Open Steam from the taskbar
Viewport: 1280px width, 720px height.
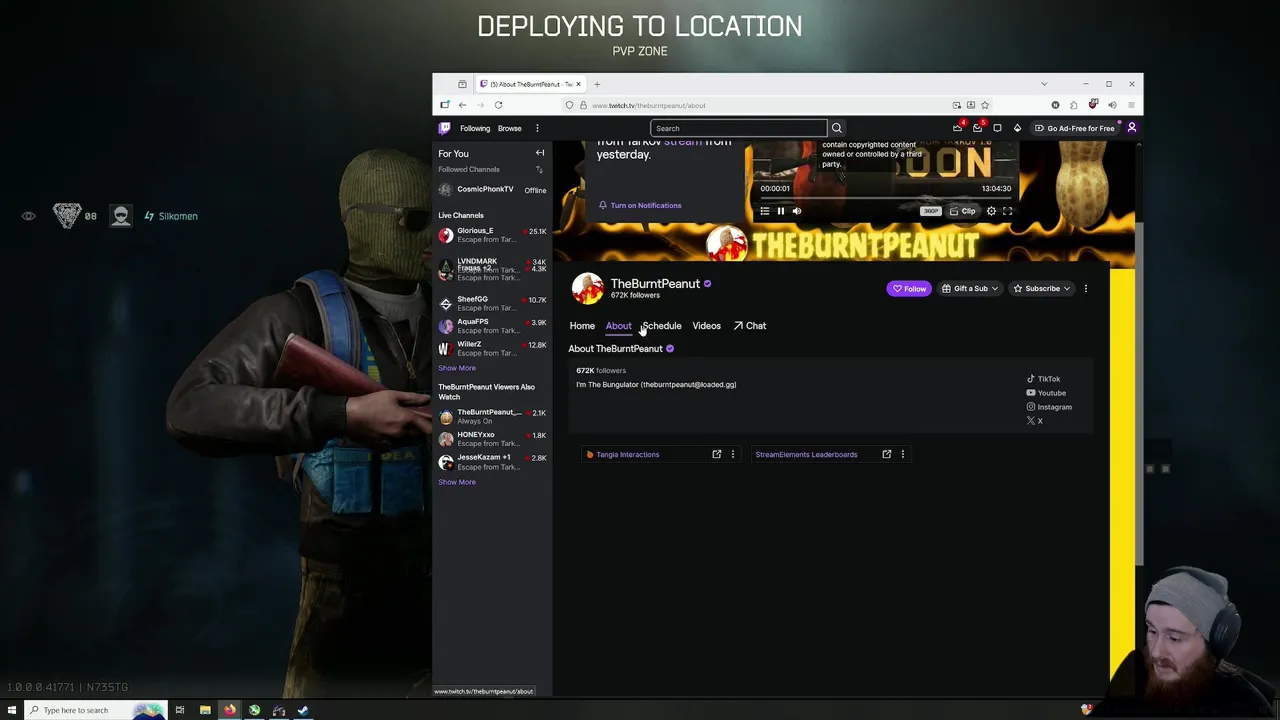(x=303, y=710)
